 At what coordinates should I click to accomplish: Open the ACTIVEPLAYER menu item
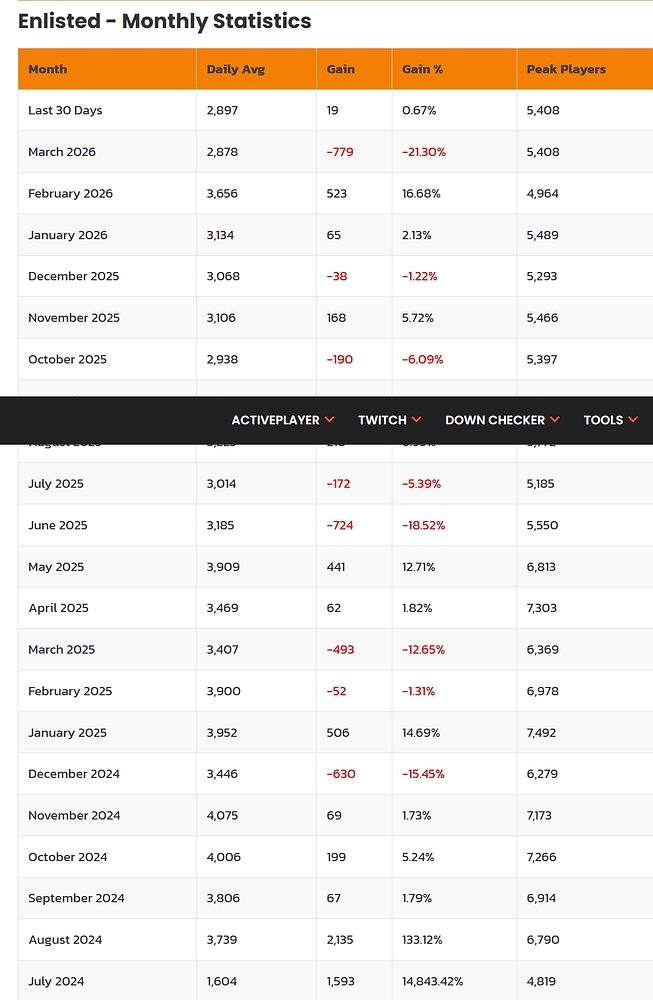point(275,420)
